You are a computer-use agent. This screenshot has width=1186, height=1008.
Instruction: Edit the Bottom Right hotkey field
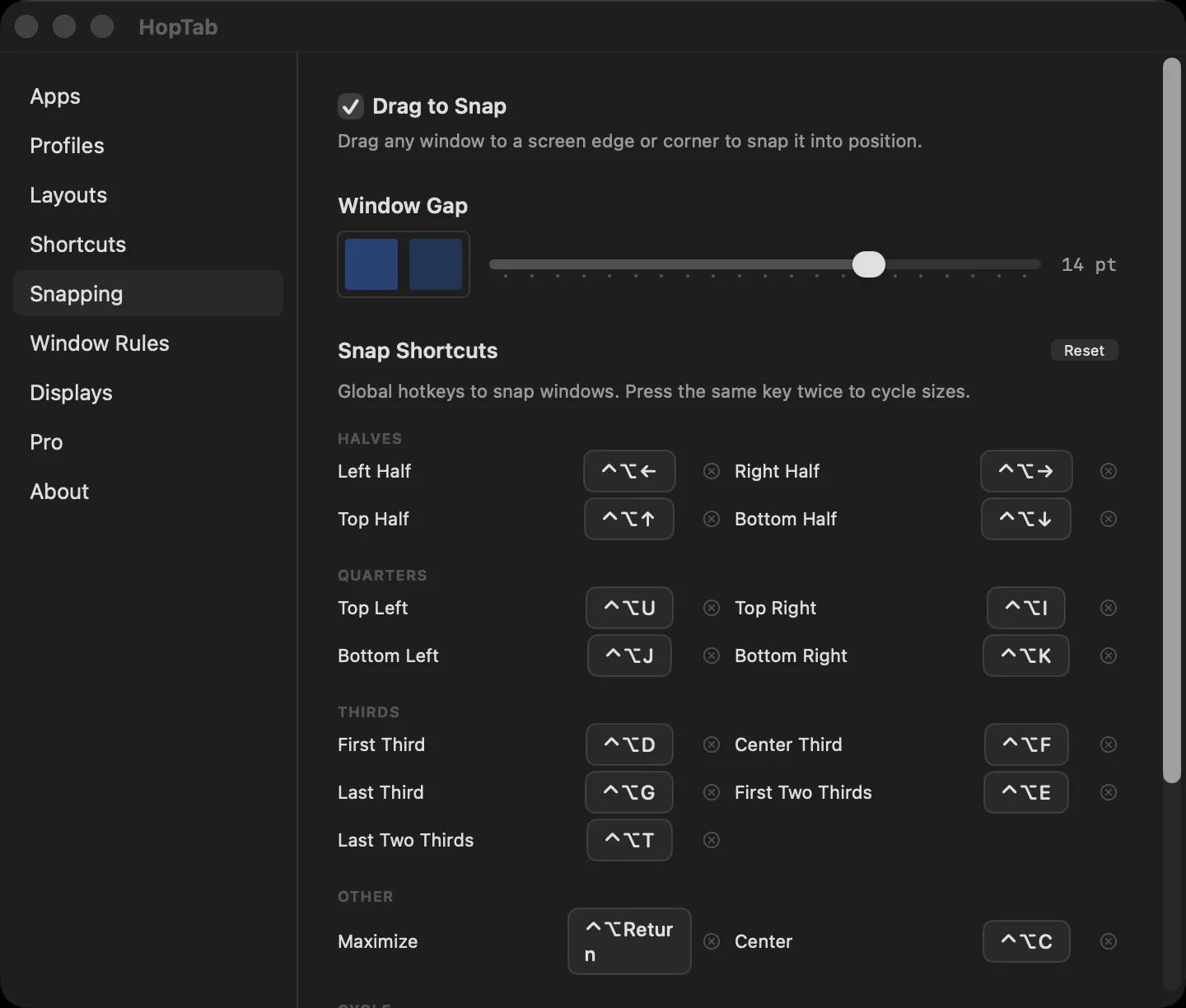coord(1026,656)
